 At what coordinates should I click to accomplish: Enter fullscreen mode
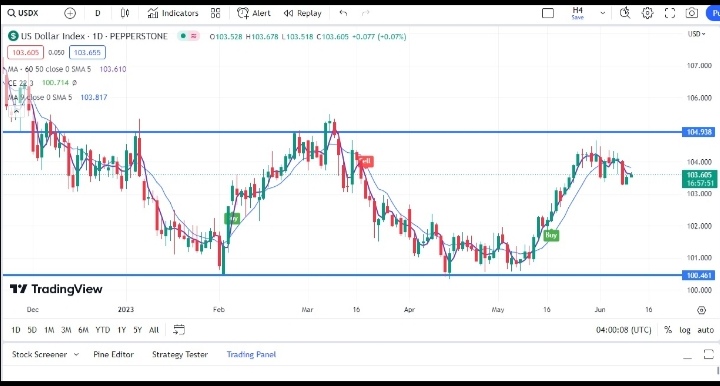[670, 13]
